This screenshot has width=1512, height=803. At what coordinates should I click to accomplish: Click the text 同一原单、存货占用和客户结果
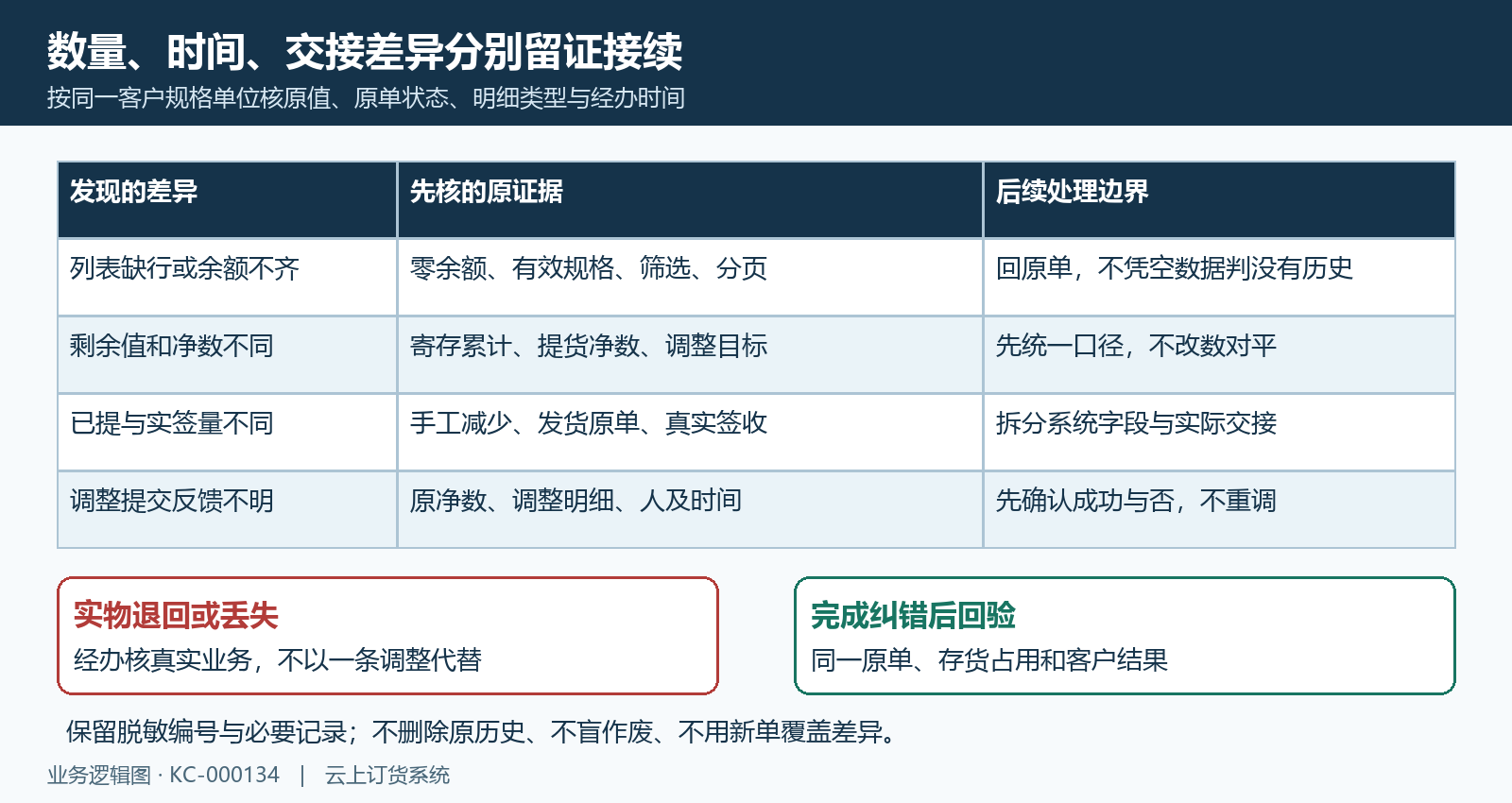pyautogui.click(x=989, y=659)
